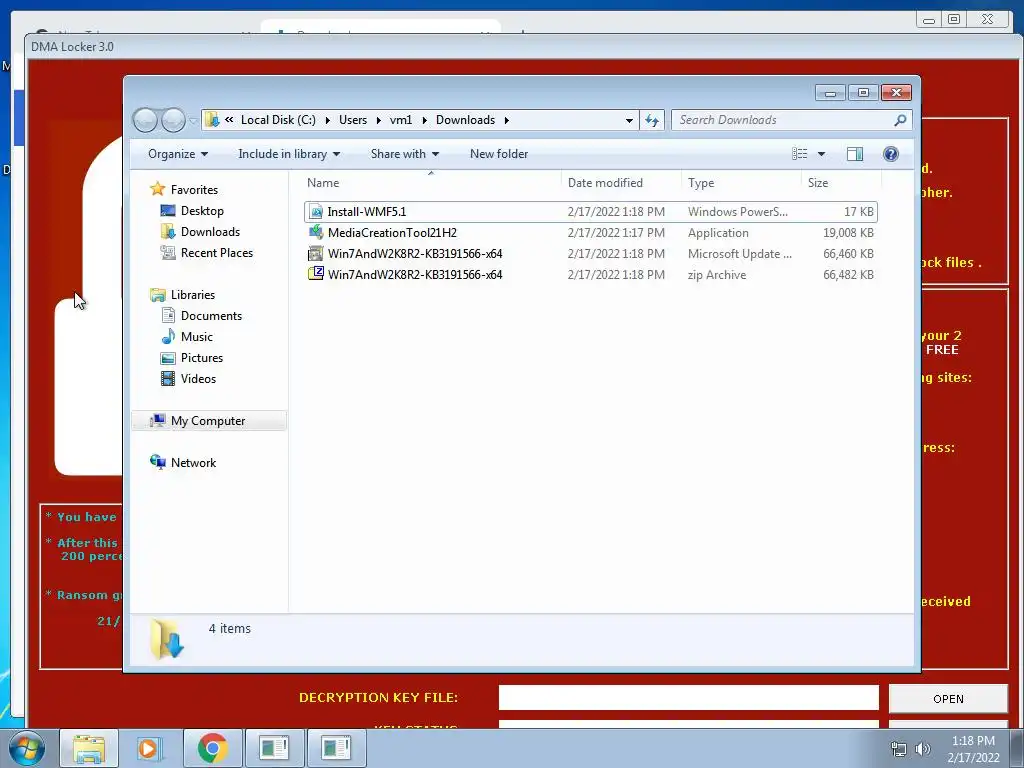This screenshot has height=768, width=1024.
Task: Open the recent locations dropdown beside navigation arrows
Action: (193, 121)
